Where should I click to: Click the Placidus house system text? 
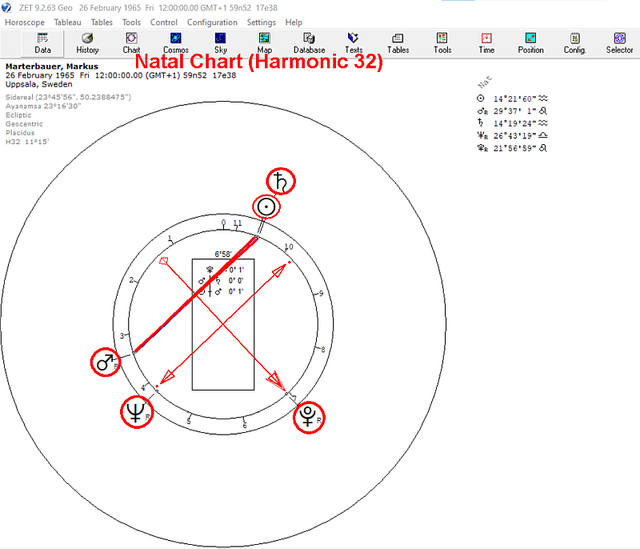[x=20, y=133]
